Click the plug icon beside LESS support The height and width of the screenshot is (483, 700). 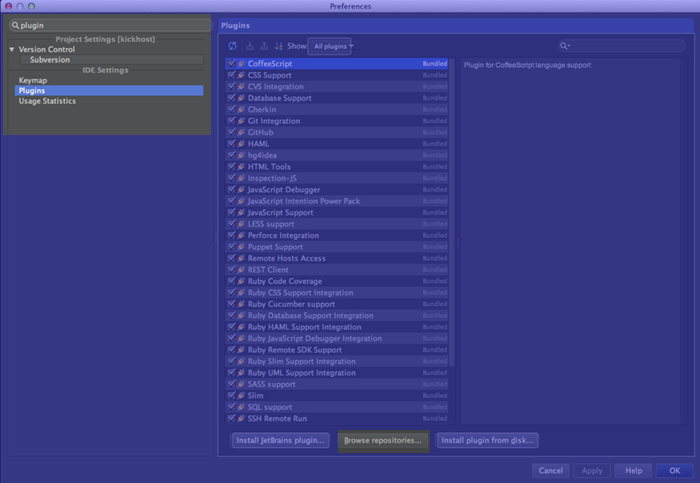pos(241,224)
